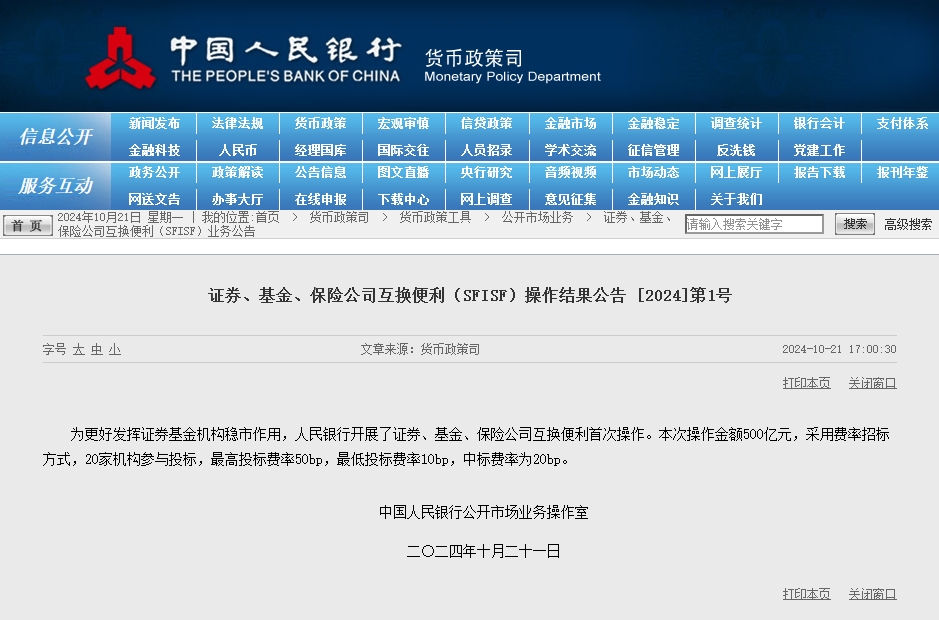
Task: Open 市场动态 section
Action: click(653, 173)
